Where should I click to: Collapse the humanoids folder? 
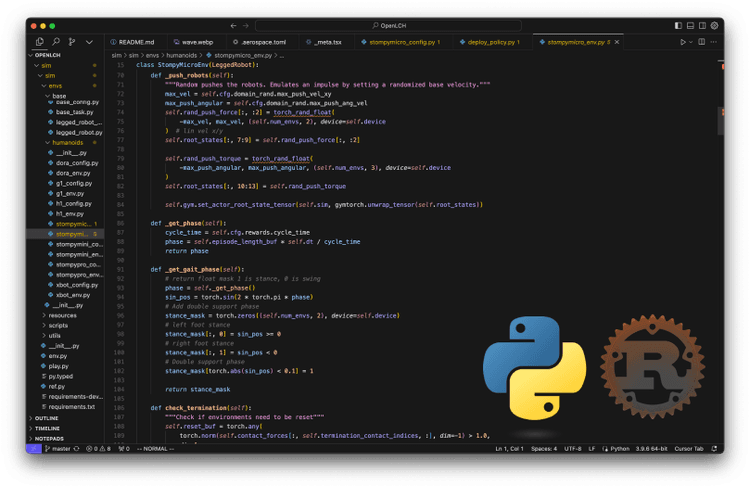(x=66, y=143)
